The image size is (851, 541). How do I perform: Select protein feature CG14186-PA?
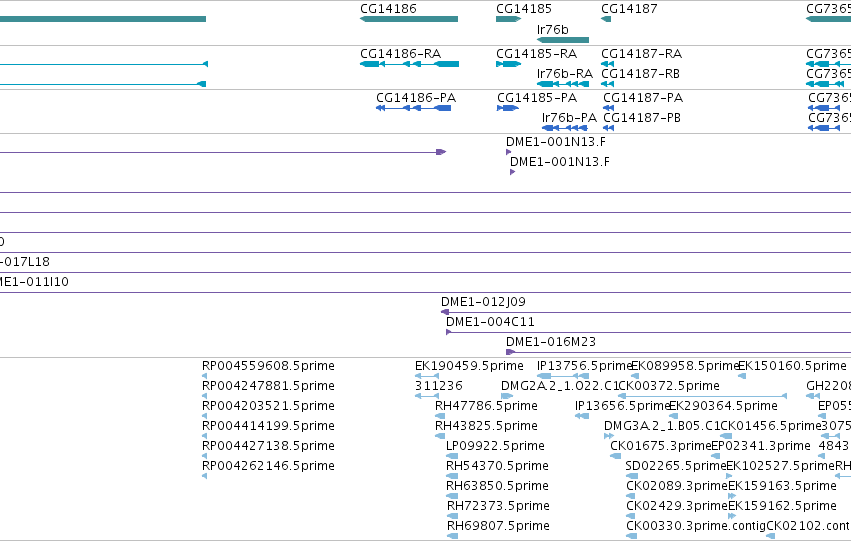pyautogui.click(x=416, y=98)
